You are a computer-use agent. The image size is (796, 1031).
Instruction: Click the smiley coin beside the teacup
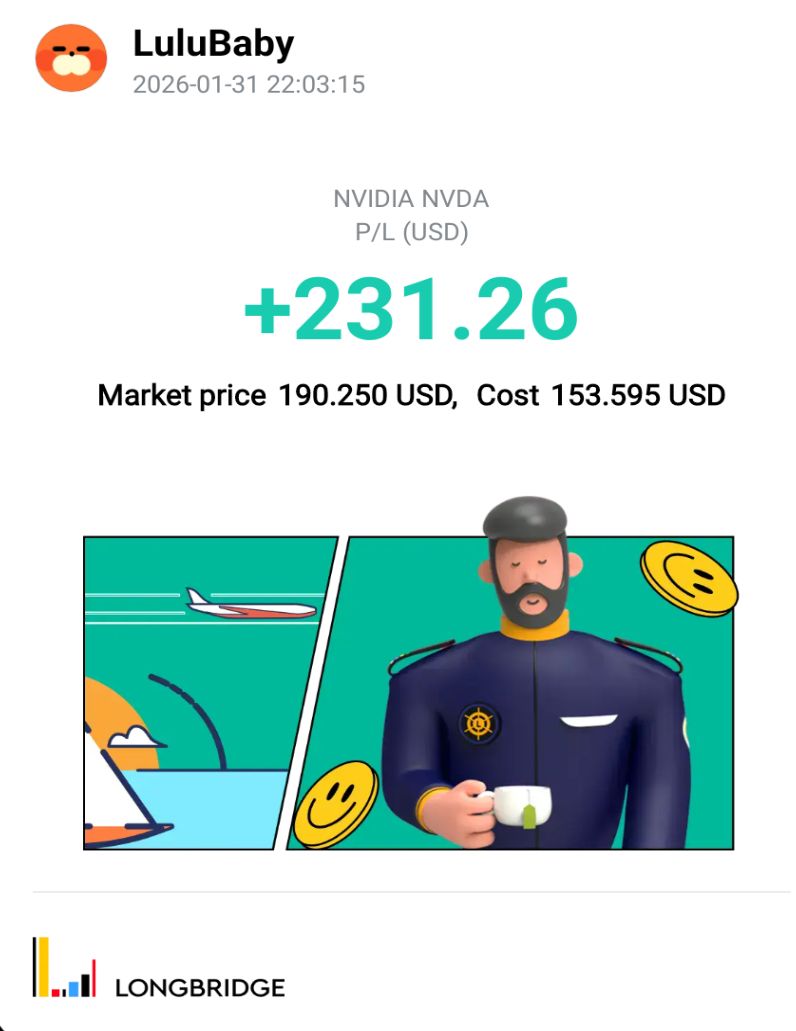pos(336,805)
